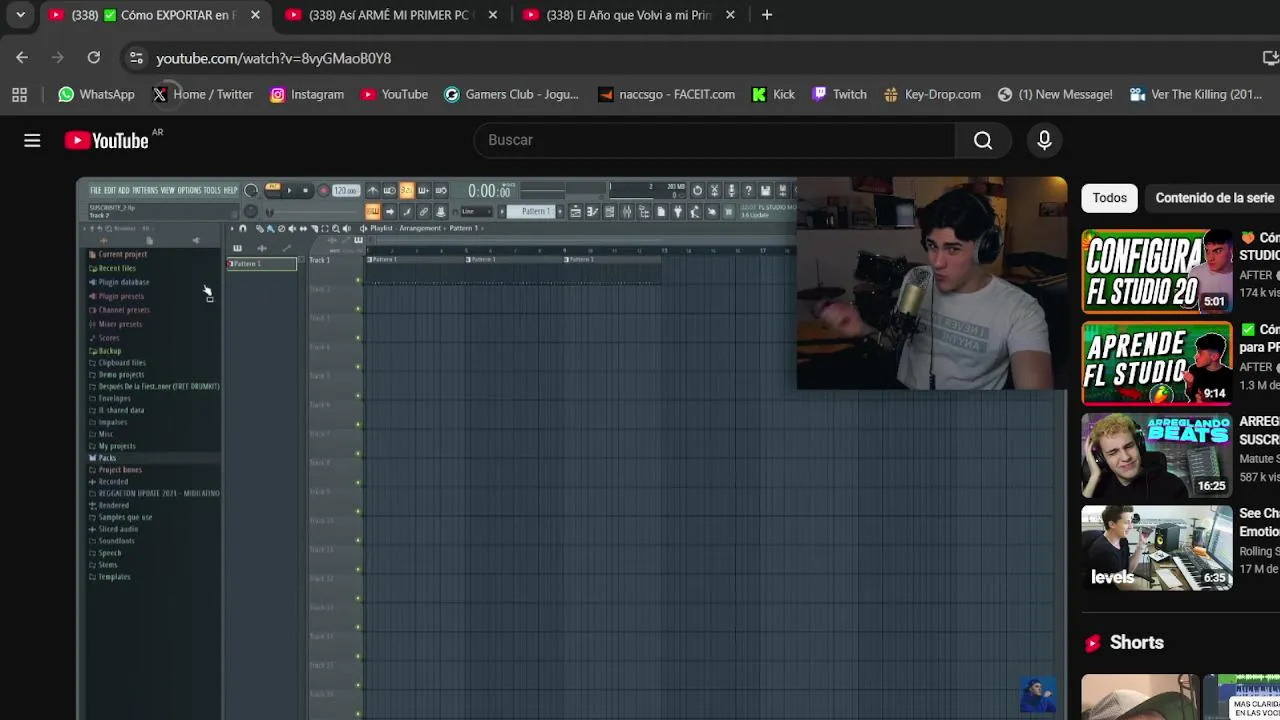Open the APRENDE FL STUDIO video thumbnail

[1157, 364]
